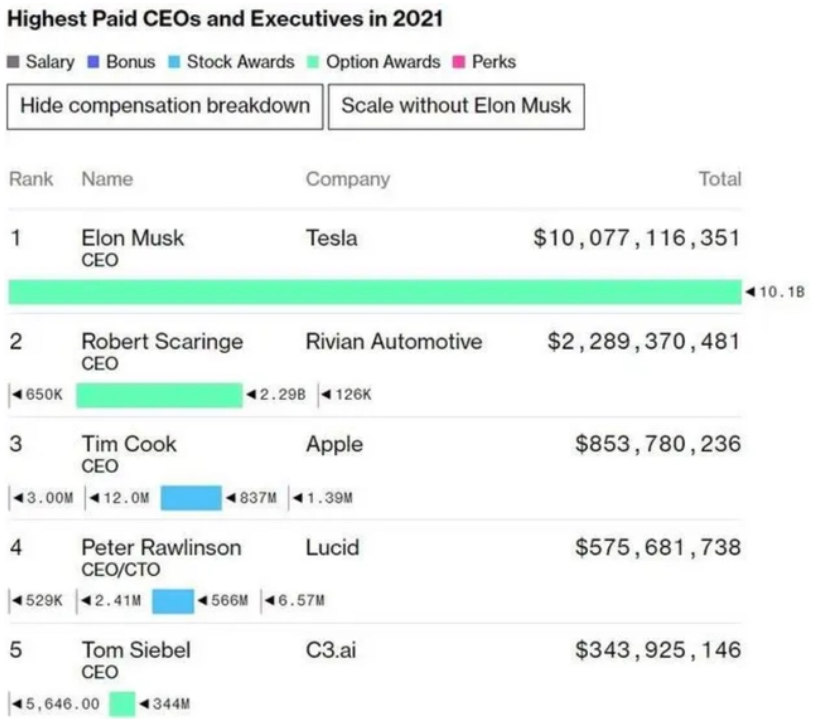Click Tim Cook's blue stock awards bar
The image size is (815, 728).
[x=191, y=498]
